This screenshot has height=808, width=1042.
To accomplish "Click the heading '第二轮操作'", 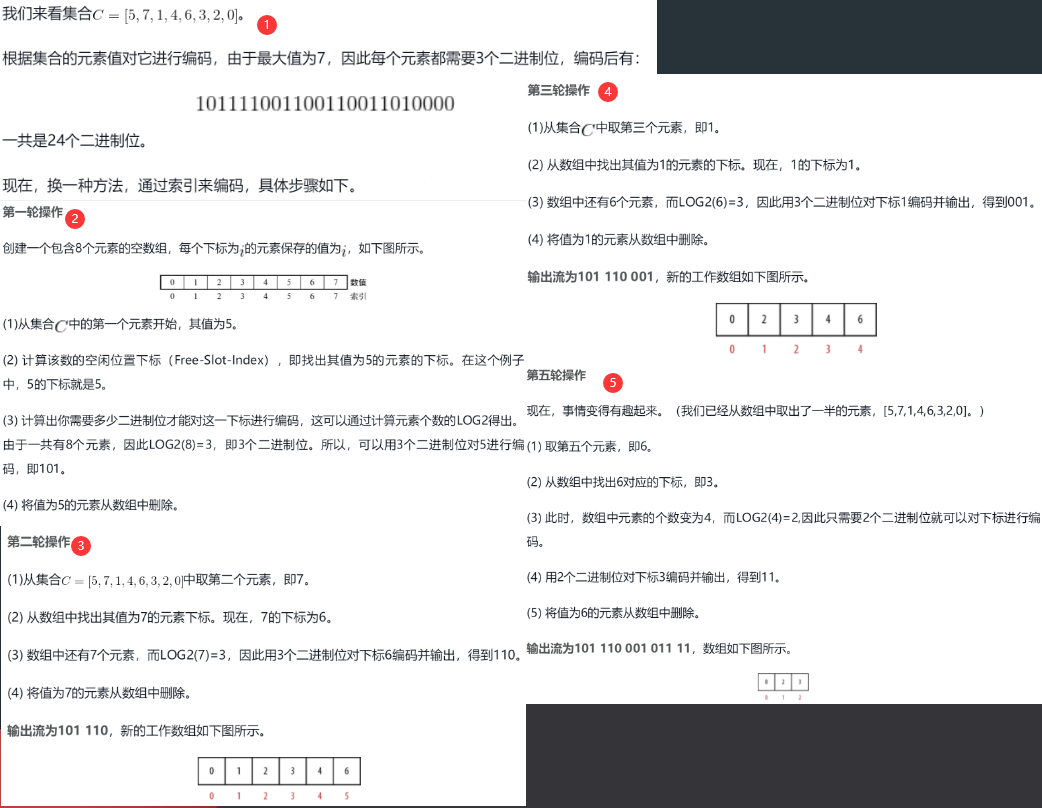I will pyautogui.click(x=38, y=542).
